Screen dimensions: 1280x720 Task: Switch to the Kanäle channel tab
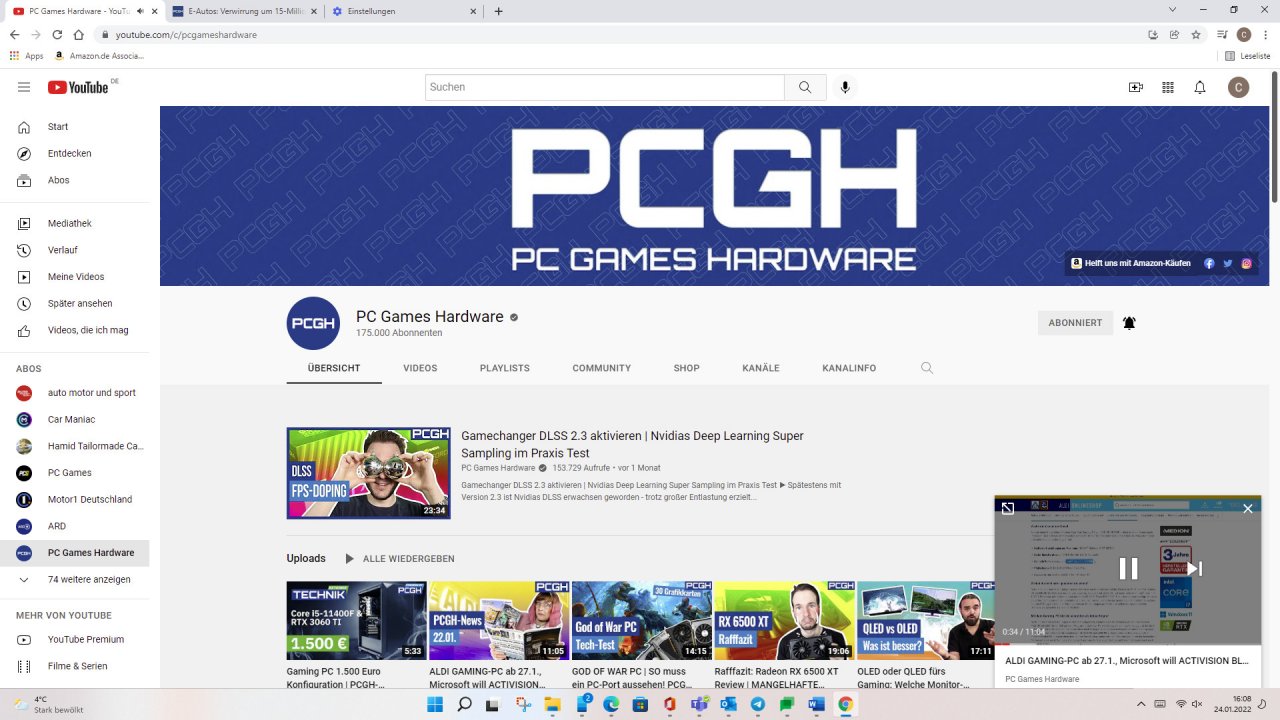click(x=761, y=368)
